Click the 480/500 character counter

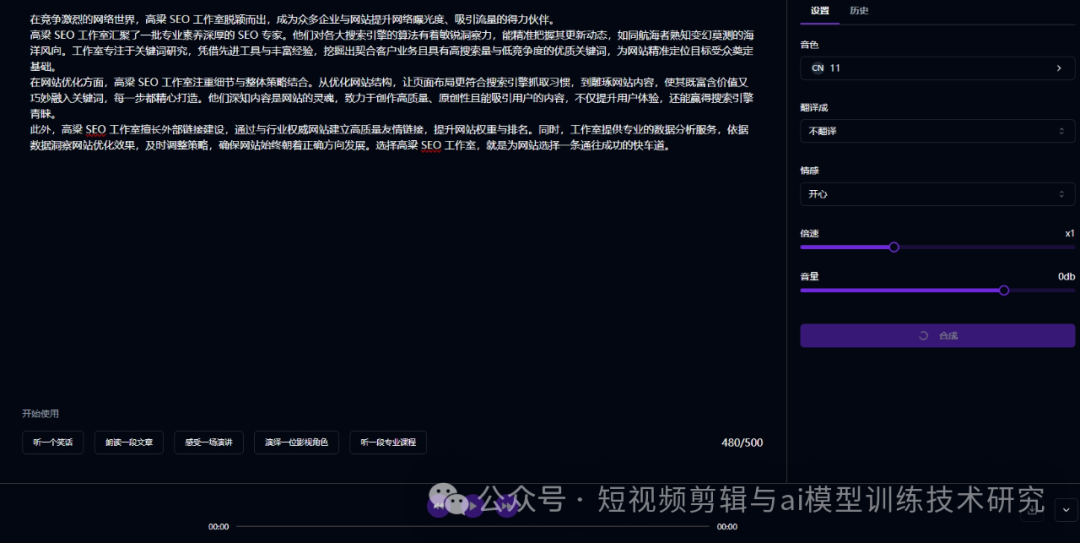pyautogui.click(x=742, y=442)
